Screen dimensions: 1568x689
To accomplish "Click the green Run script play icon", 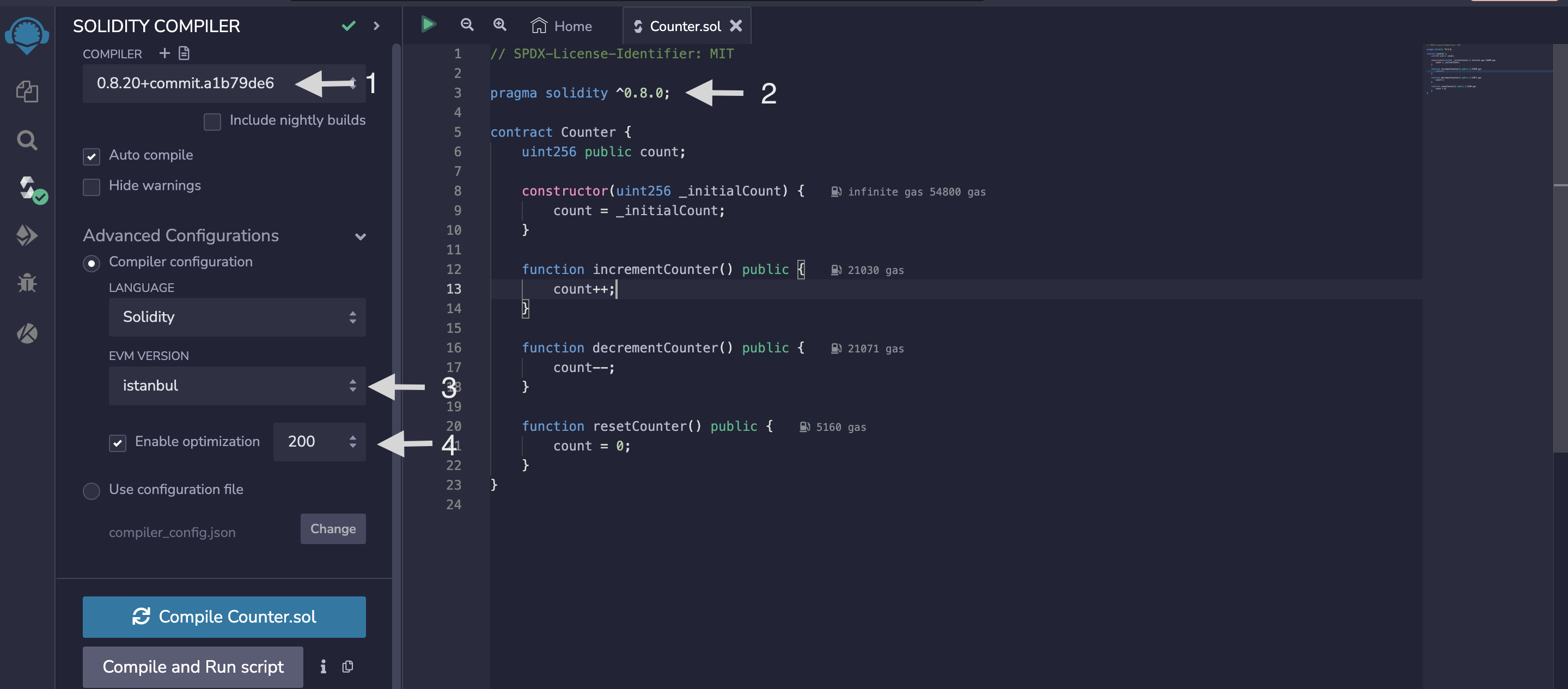I will [428, 25].
